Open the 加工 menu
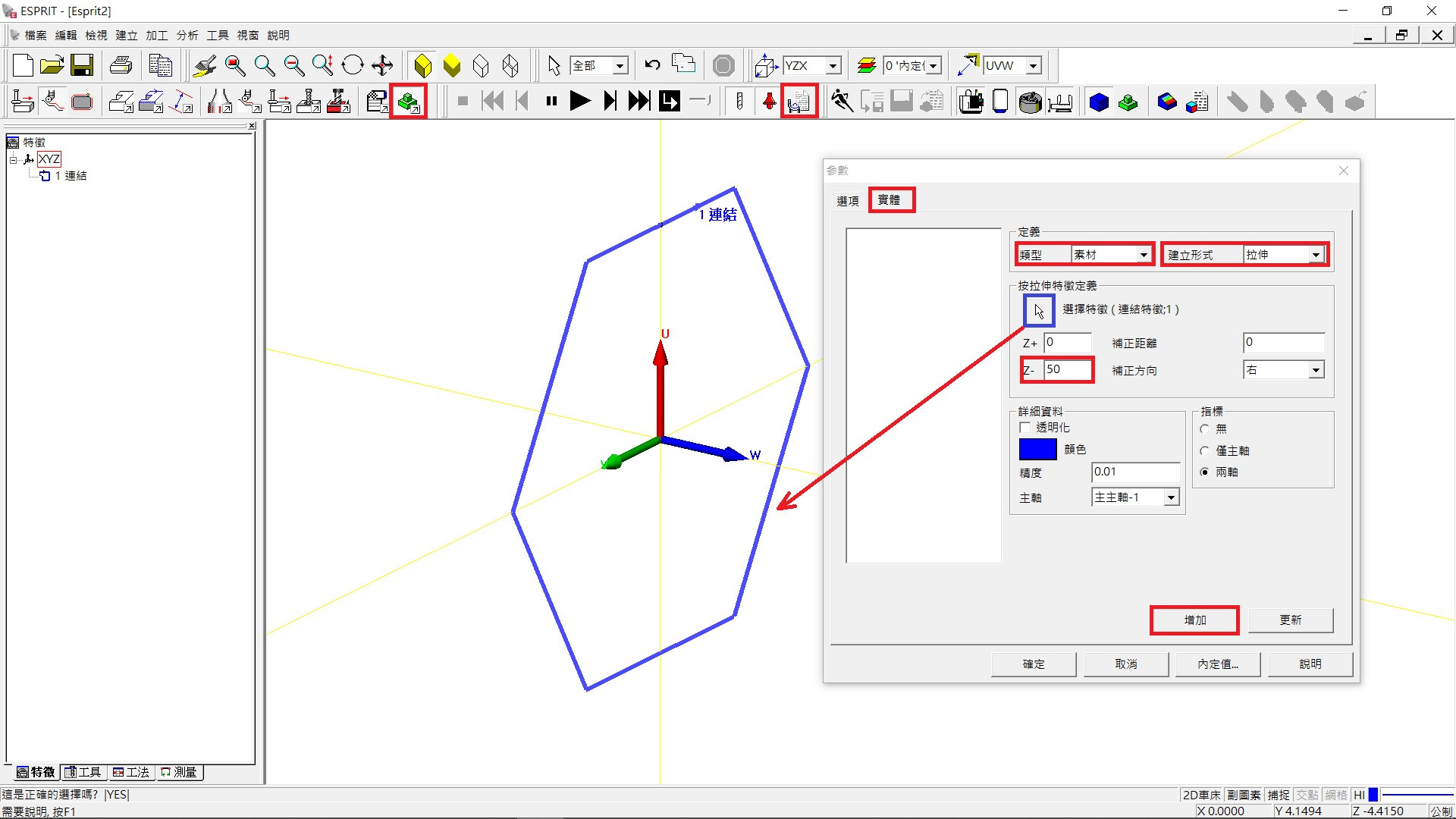The width and height of the screenshot is (1456, 819). (156, 36)
